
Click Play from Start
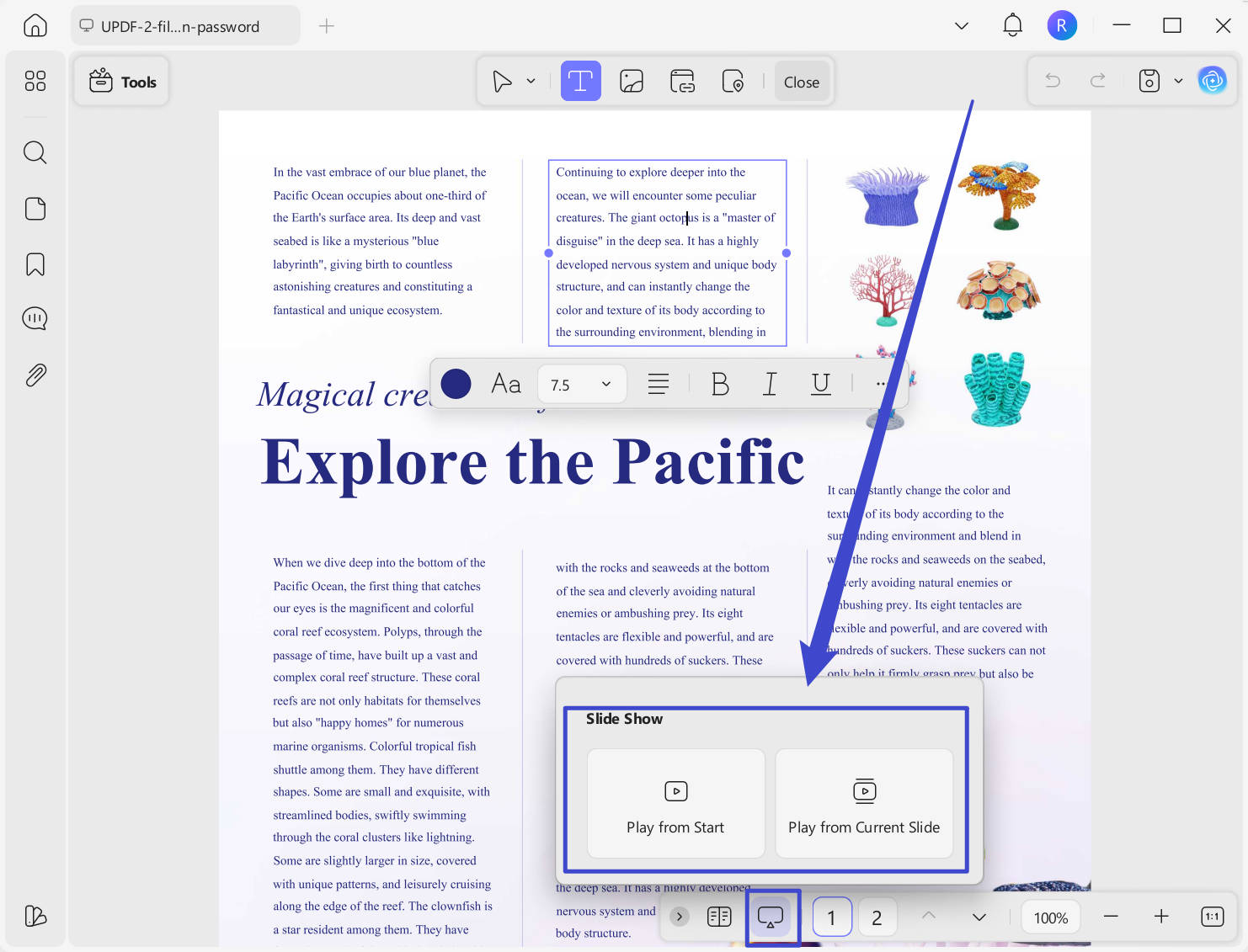[675, 803]
